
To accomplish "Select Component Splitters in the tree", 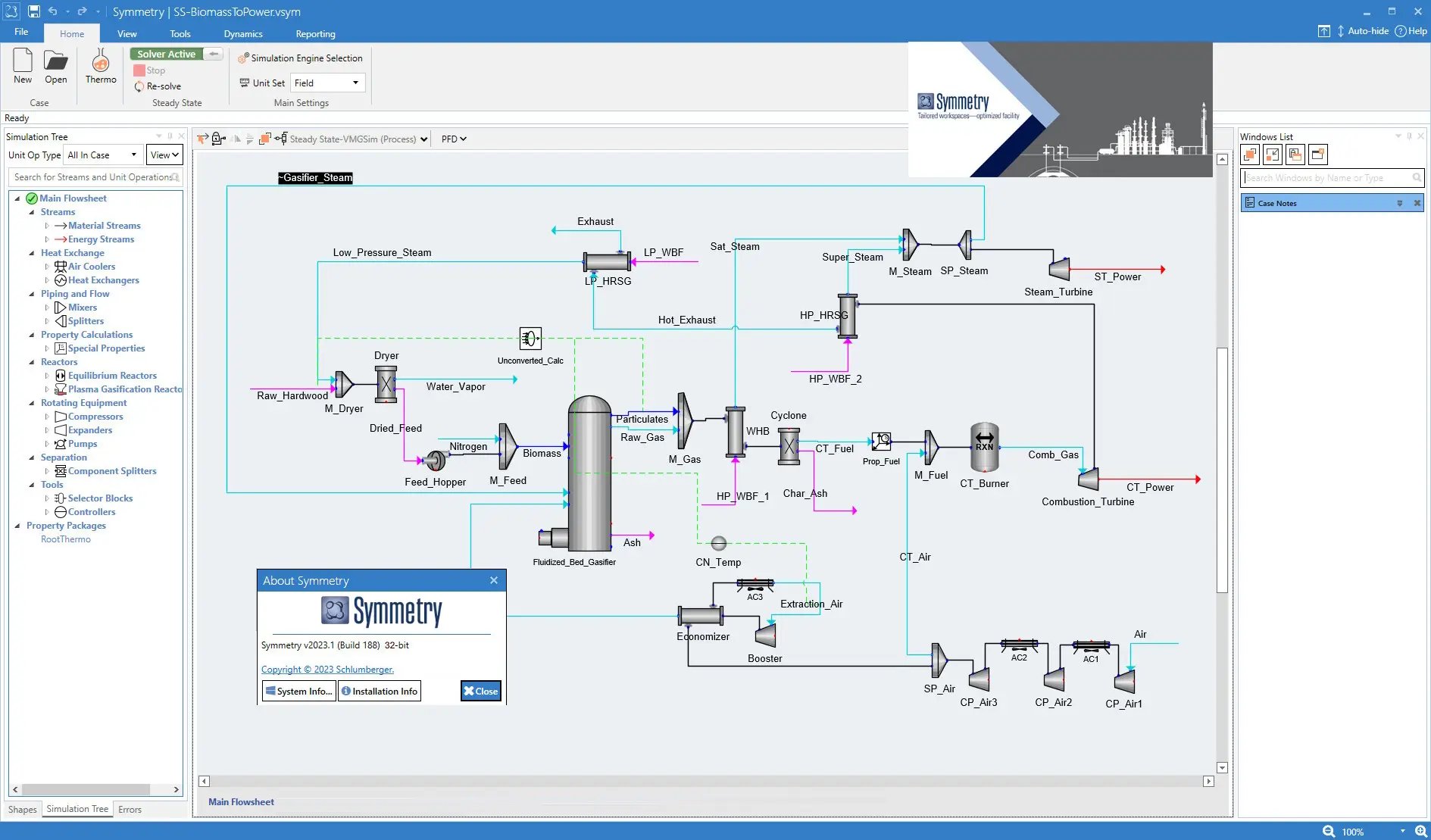I will click(x=112, y=471).
